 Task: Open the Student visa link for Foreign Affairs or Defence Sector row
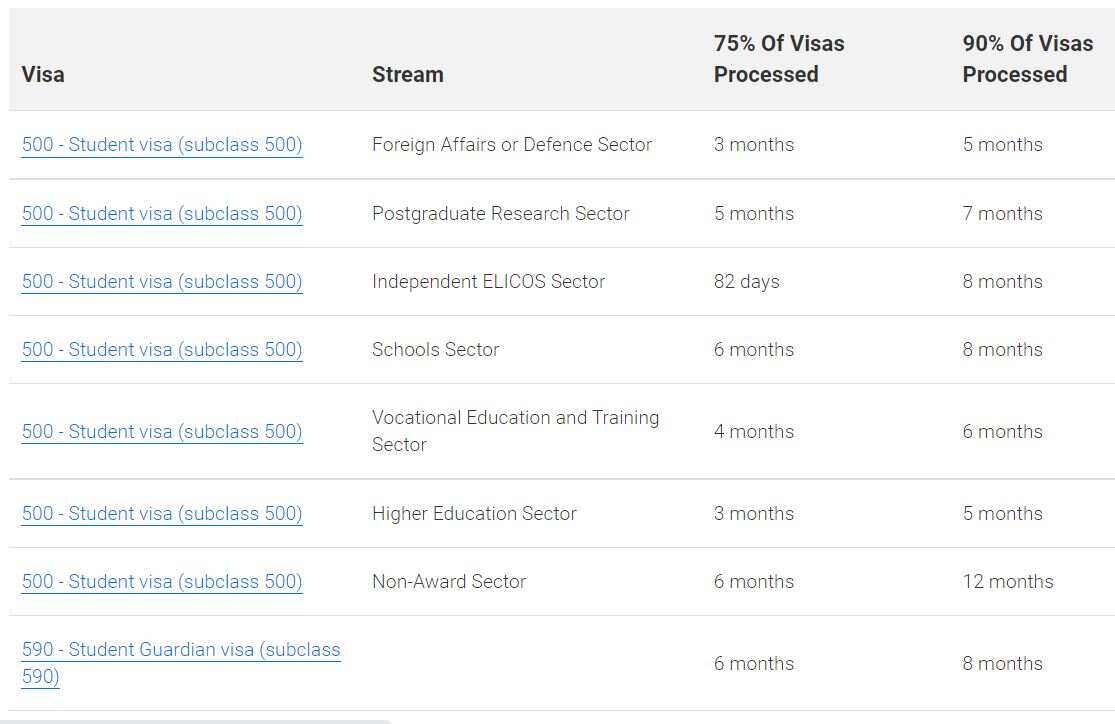click(x=161, y=144)
